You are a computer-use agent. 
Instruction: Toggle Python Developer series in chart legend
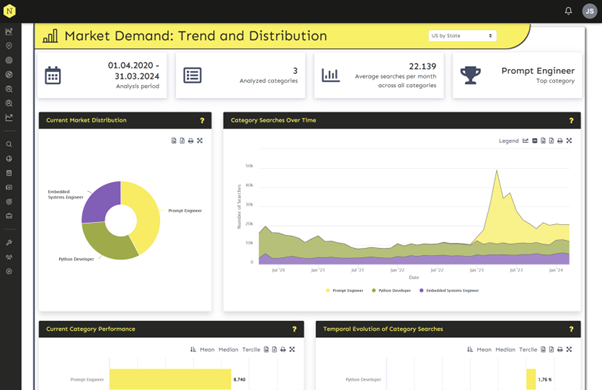pyautogui.click(x=391, y=291)
